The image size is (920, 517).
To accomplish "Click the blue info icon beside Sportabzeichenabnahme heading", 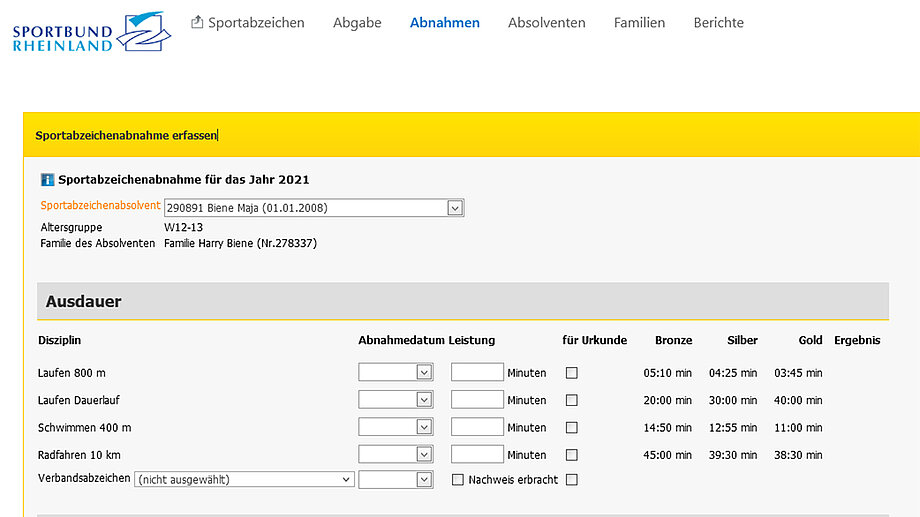I will 47,180.
